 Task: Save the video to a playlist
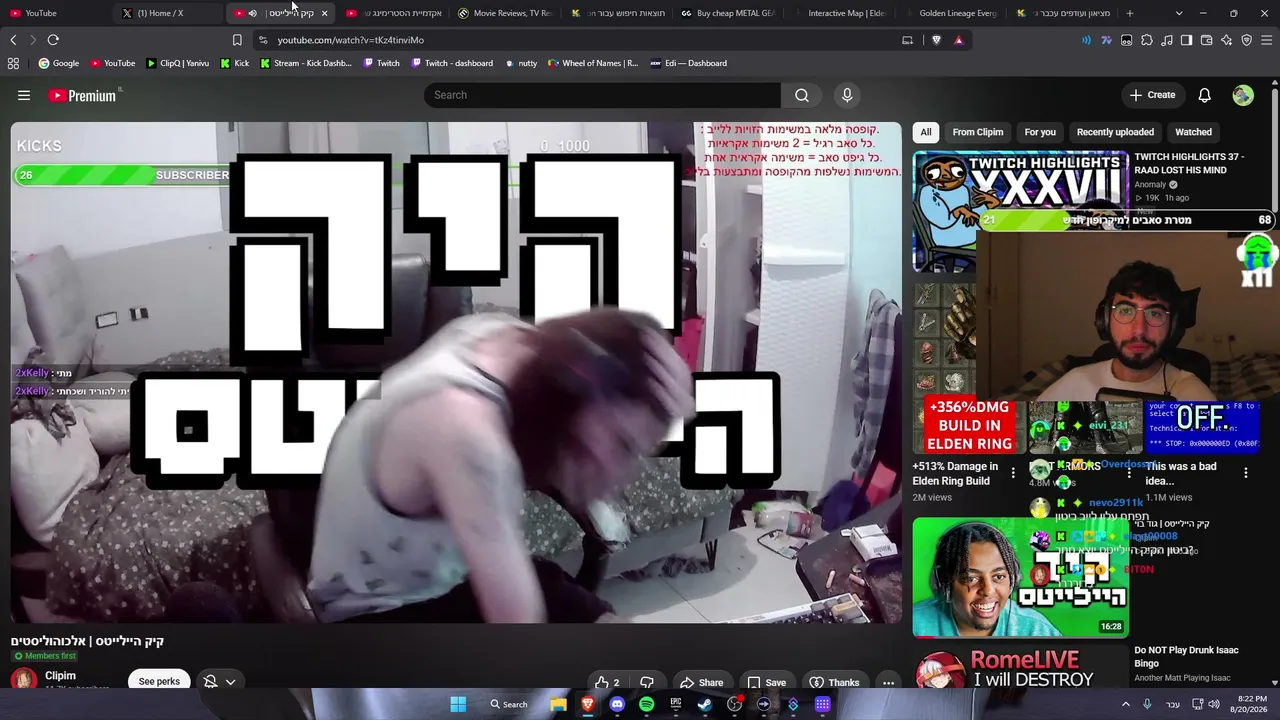point(767,682)
